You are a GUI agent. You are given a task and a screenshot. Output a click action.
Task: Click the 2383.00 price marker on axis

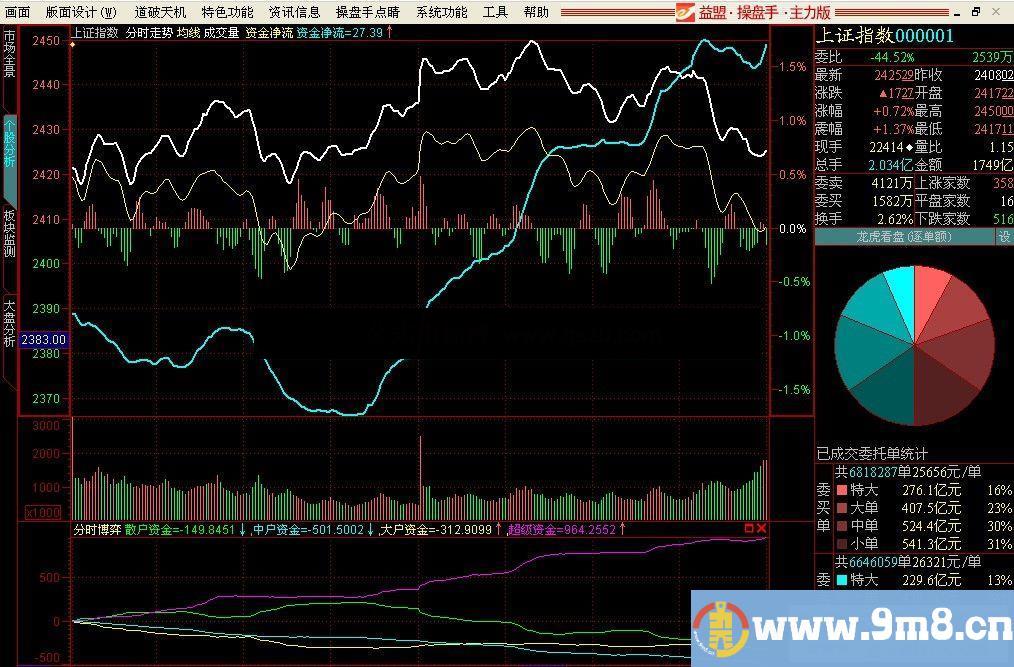[44, 339]
